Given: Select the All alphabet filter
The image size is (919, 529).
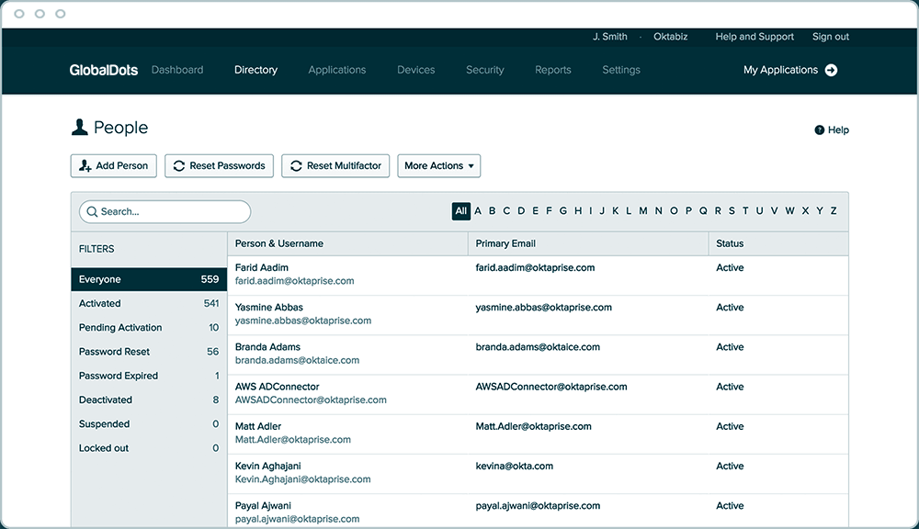Looking at the screenshot, I should point(461,211).
